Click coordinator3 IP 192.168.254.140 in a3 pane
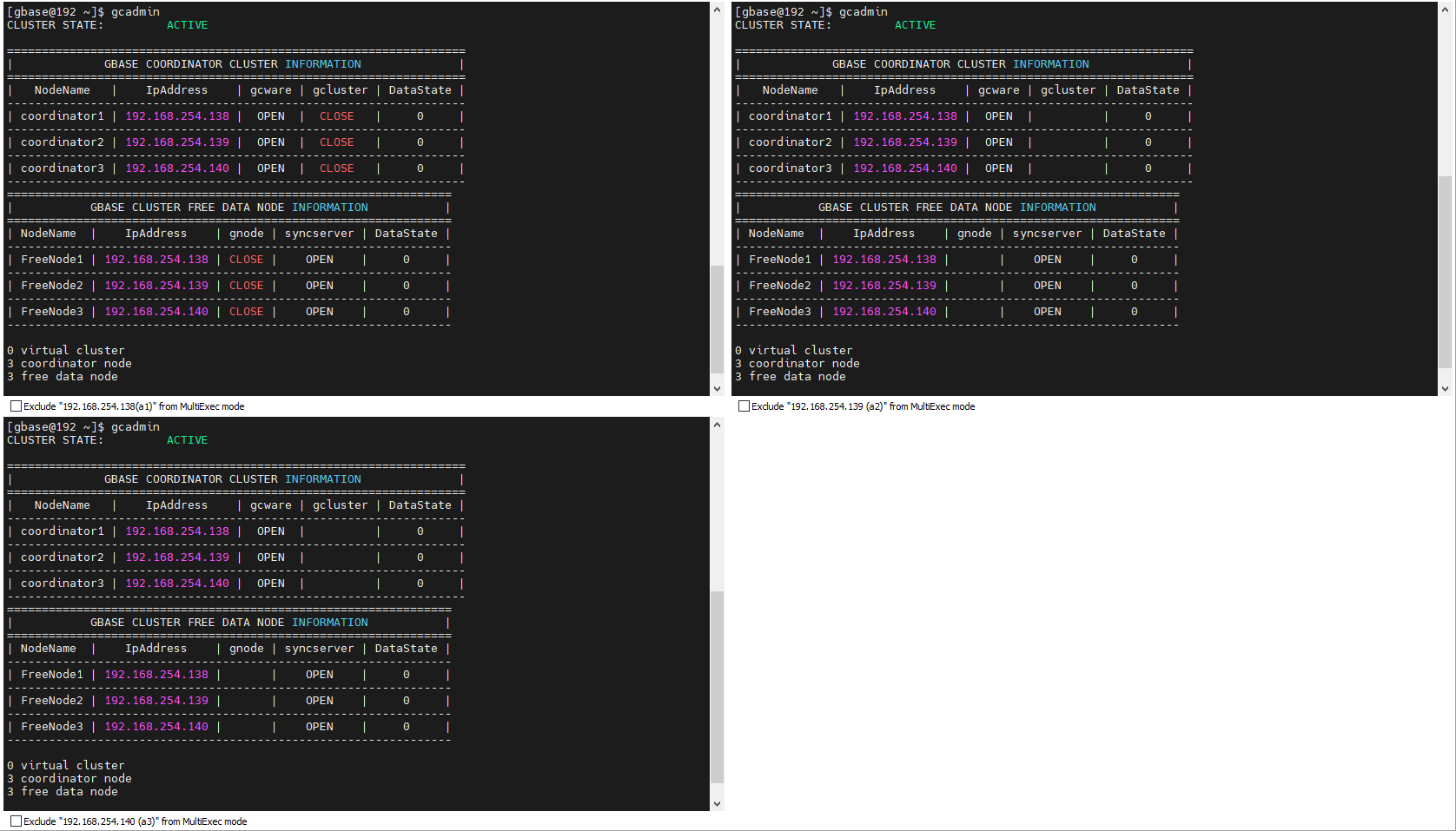Screen dimensions: 1456x831 click(x=177, y=584)
